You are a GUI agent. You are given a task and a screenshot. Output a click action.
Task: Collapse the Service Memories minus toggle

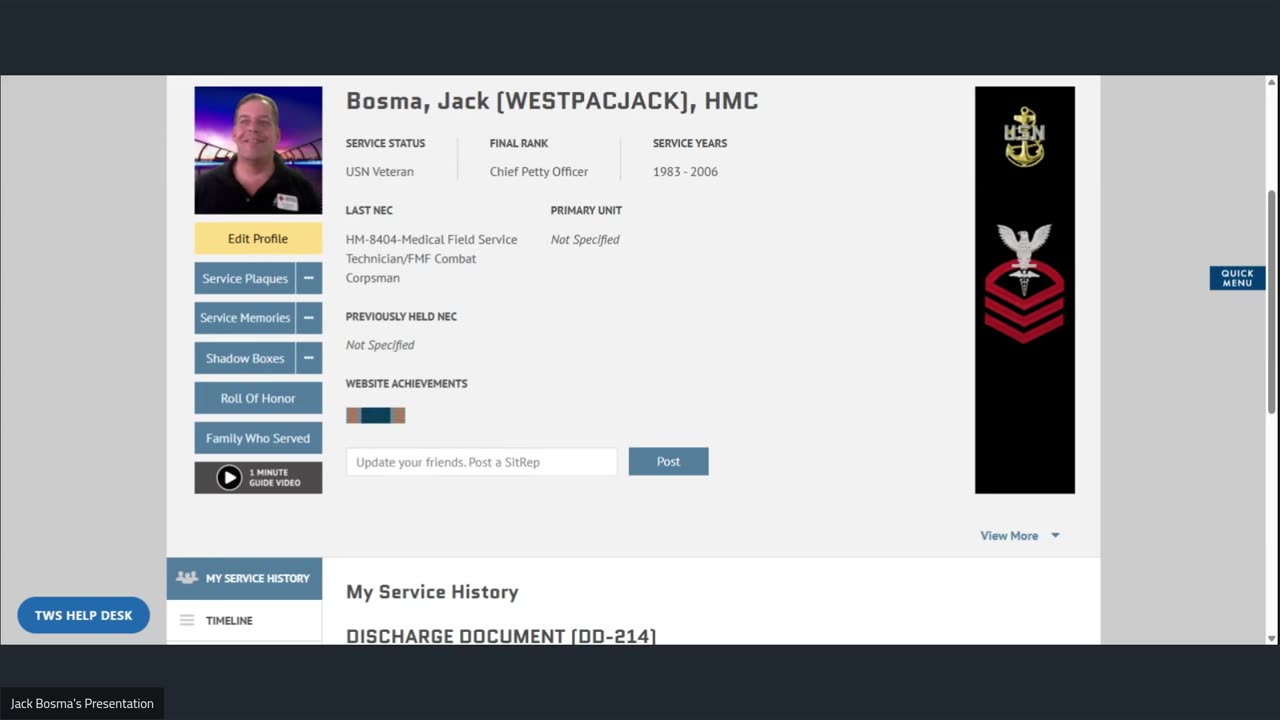(x=309, y=318)
